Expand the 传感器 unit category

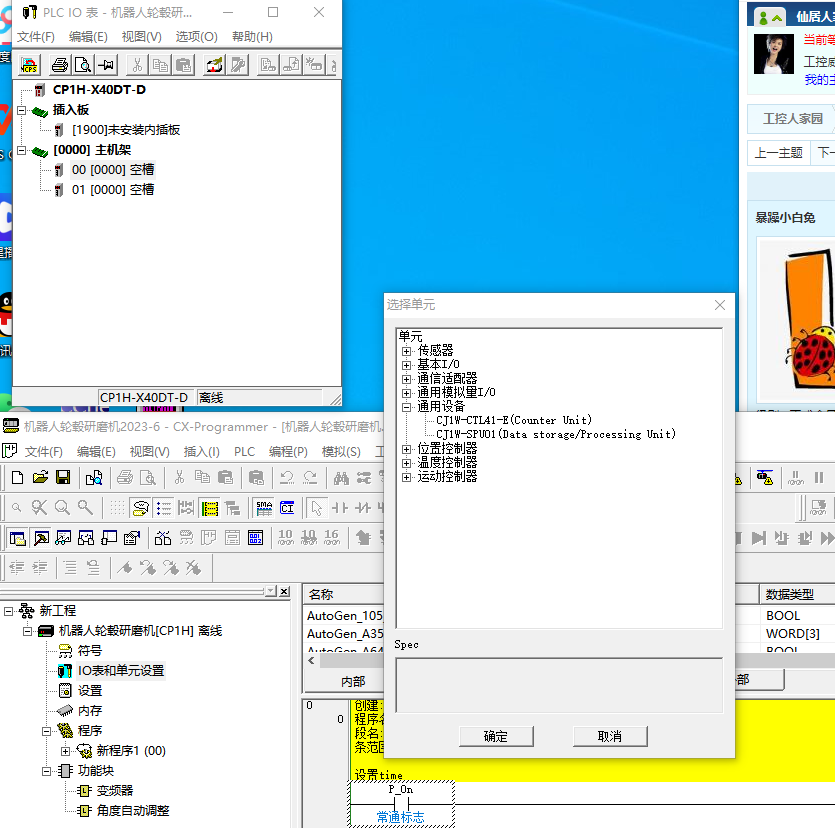point(407,351)
